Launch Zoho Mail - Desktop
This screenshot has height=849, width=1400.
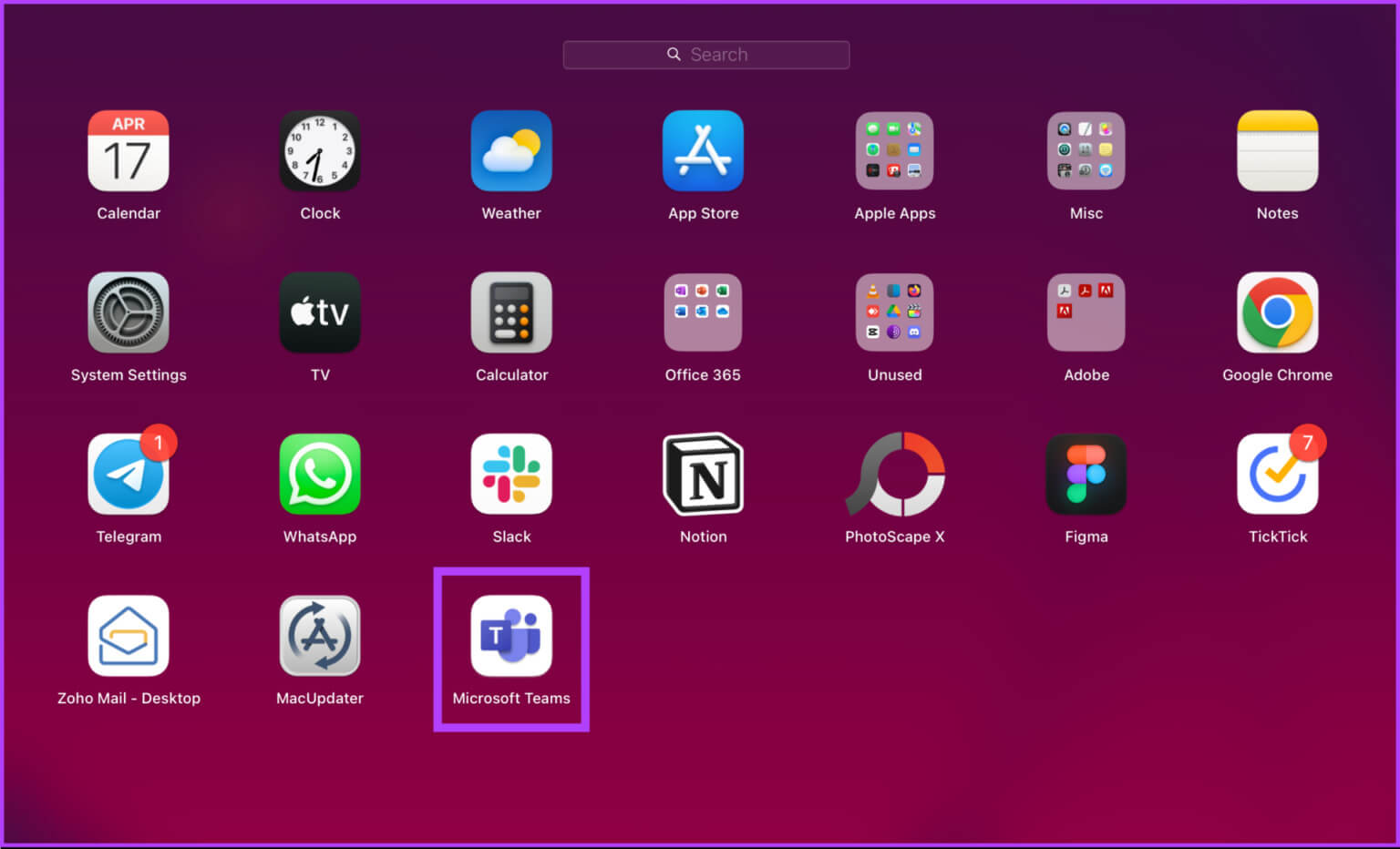(x=129, y=636)
